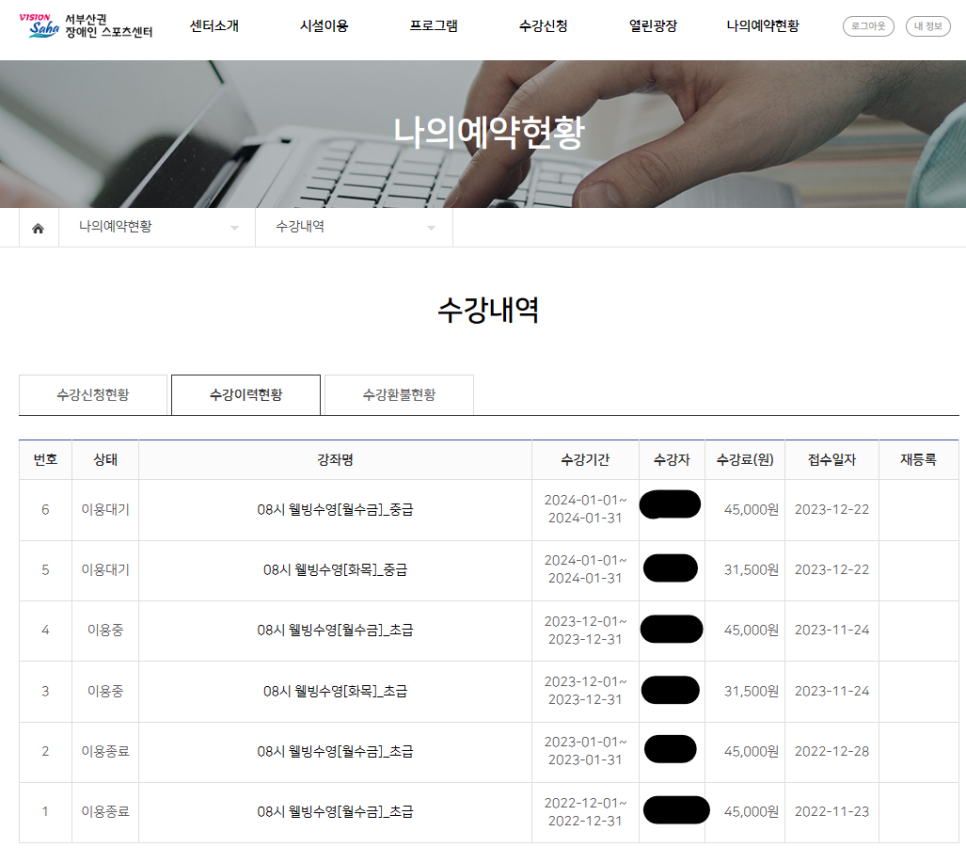Click the 2022-11-23 receipt date
The width and height of the screenshot is (966, 863).
tap(832, 812)
